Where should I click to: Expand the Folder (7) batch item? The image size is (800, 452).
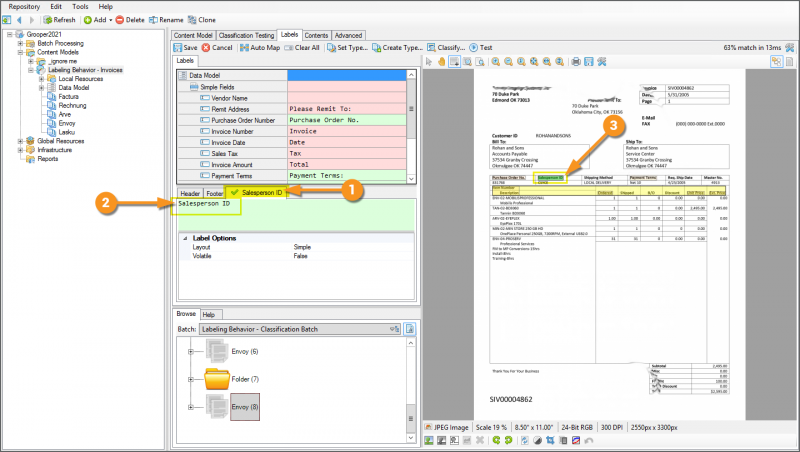click(x=190, y=379)
